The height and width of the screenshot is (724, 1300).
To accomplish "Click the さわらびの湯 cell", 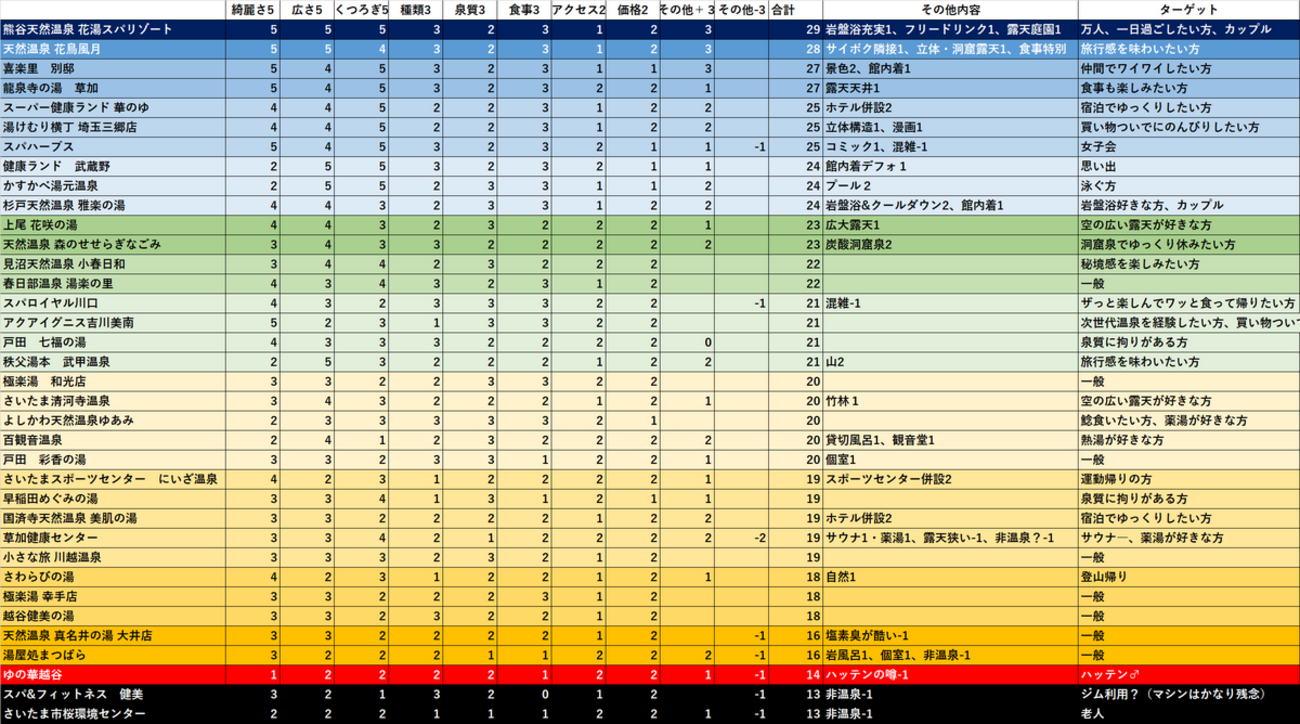I will pos(114,576).
